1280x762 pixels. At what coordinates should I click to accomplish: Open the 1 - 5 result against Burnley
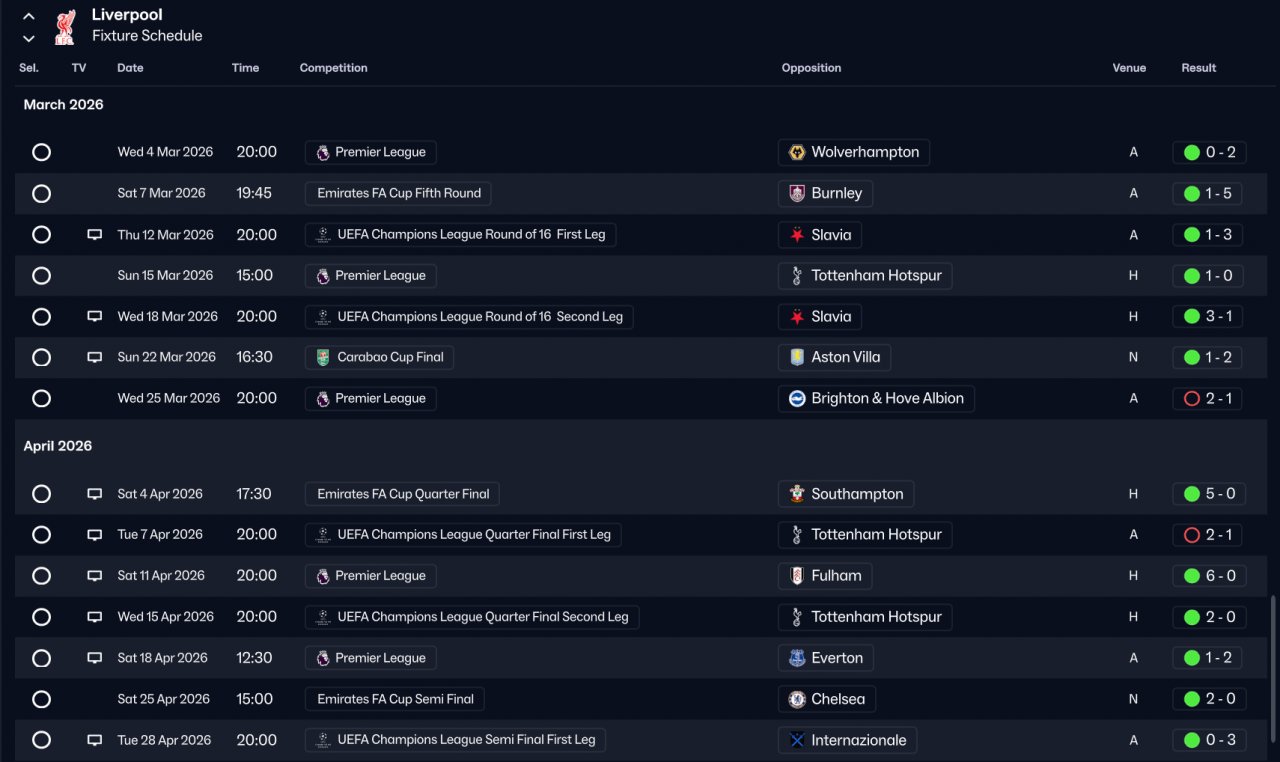tap(1208, 194)
